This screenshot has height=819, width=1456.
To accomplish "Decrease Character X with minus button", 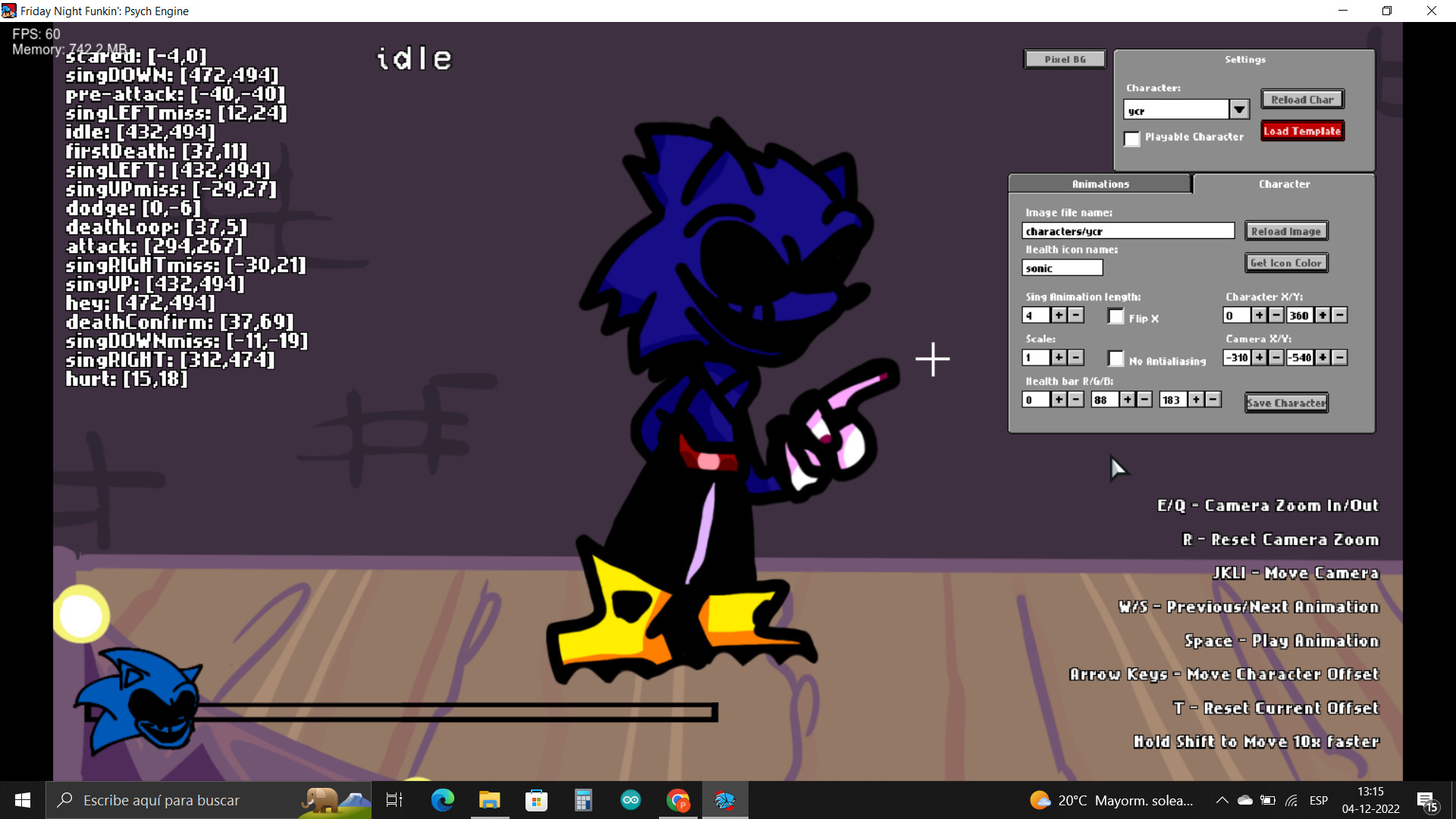I will click(x=1276, y=315).
